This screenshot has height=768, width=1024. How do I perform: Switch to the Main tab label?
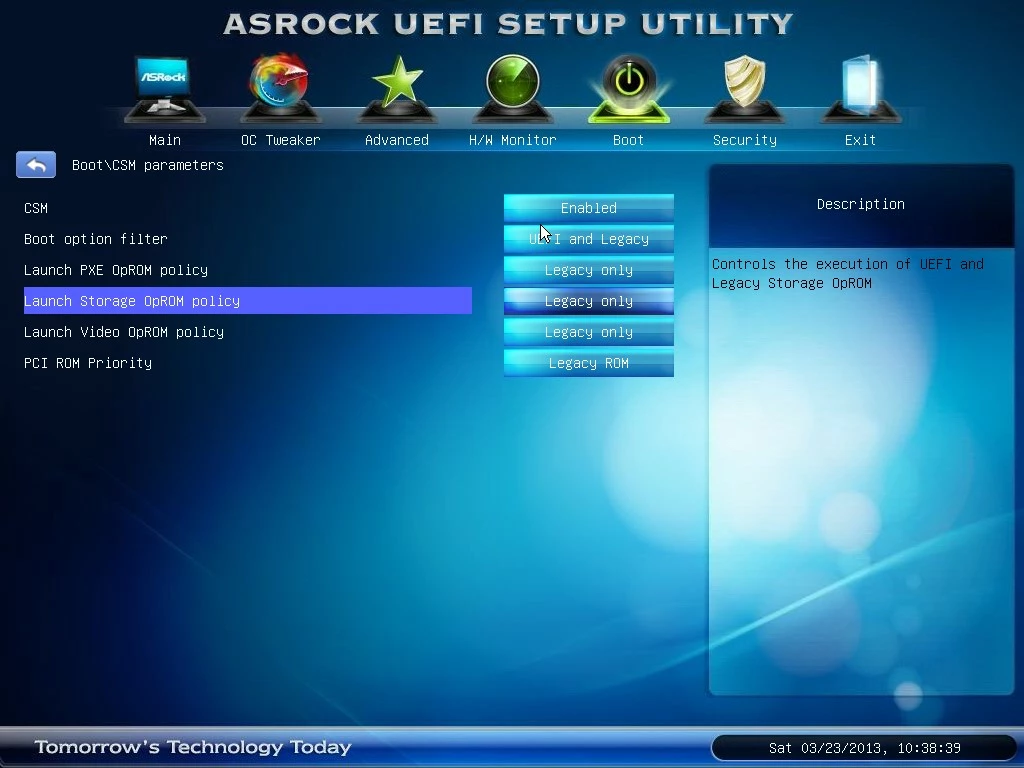(165, 140)
